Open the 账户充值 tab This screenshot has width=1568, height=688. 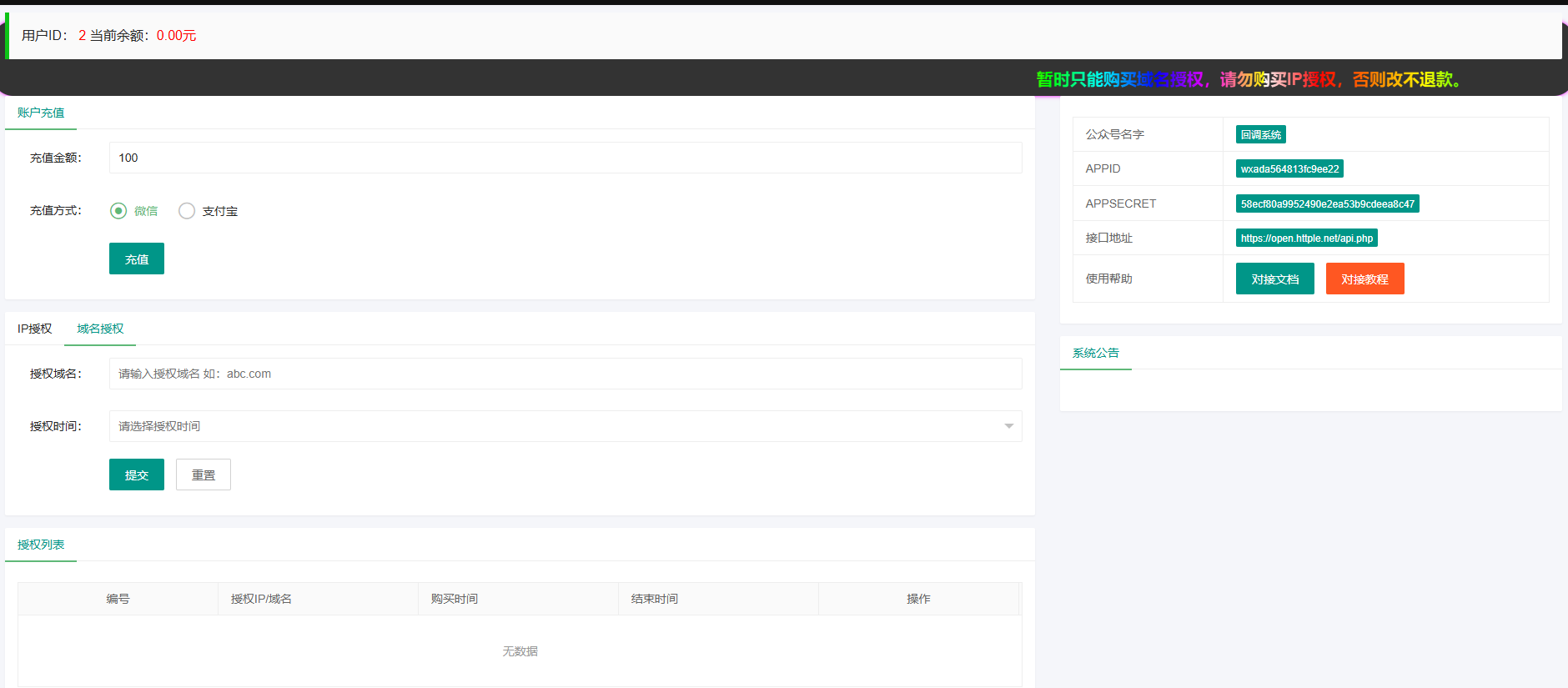[x=41, y=113]
